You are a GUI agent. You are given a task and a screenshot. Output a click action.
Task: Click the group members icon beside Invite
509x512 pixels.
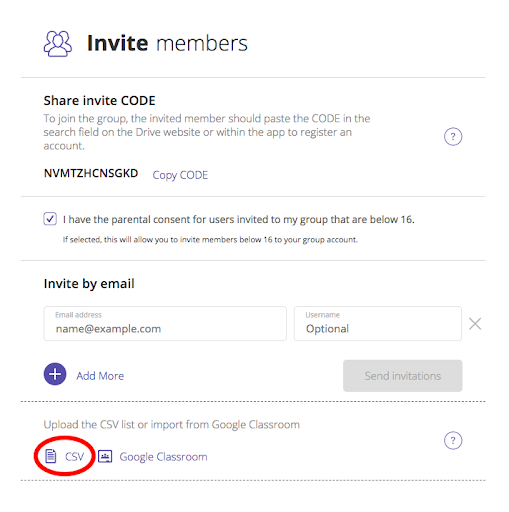58,44
